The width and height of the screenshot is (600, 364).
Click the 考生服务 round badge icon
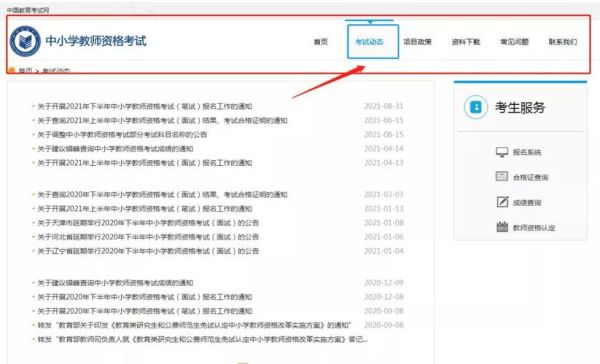[x=476, y=107]
